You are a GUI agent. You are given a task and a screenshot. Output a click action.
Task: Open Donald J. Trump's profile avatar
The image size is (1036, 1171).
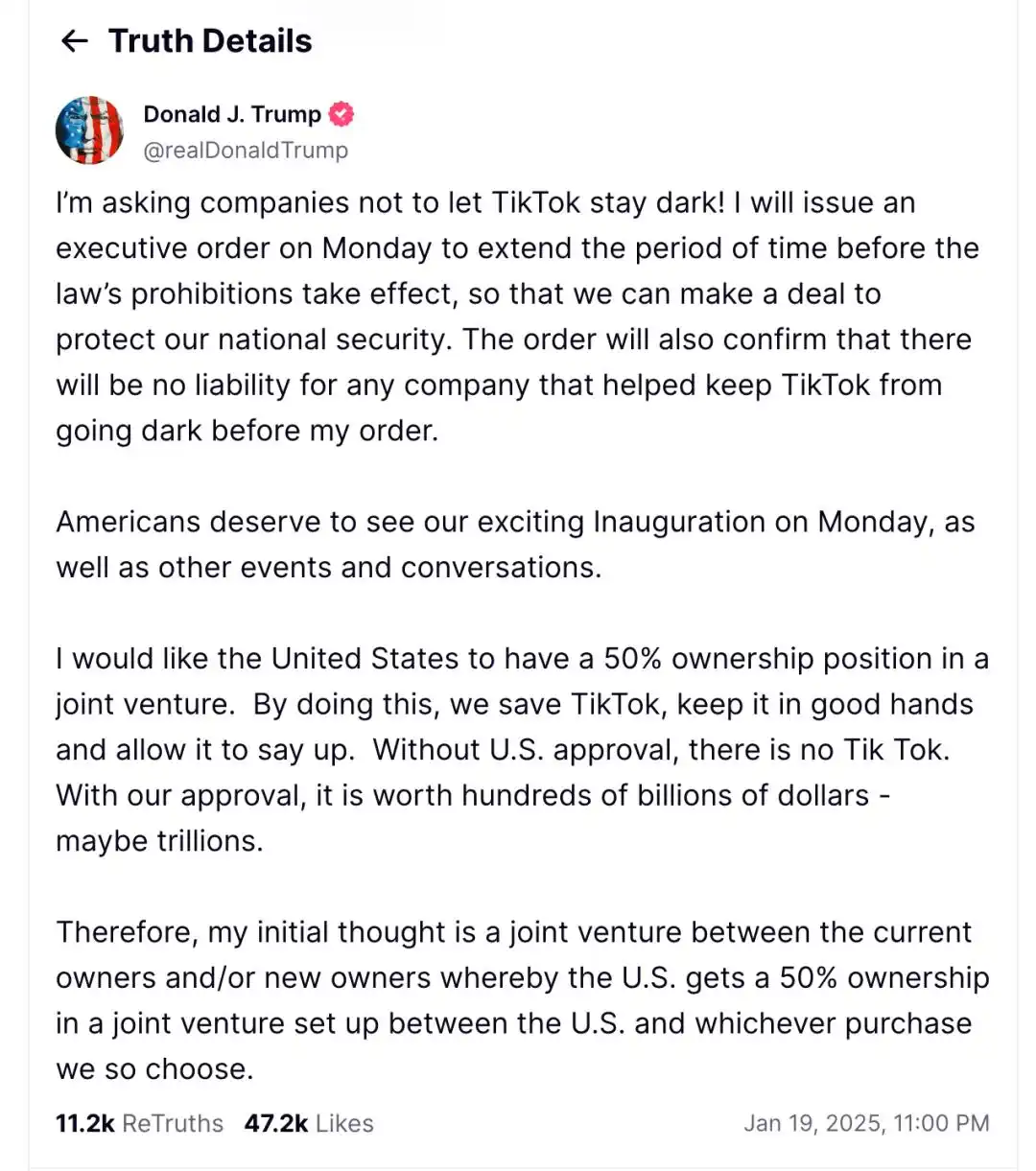pos(89,130)
